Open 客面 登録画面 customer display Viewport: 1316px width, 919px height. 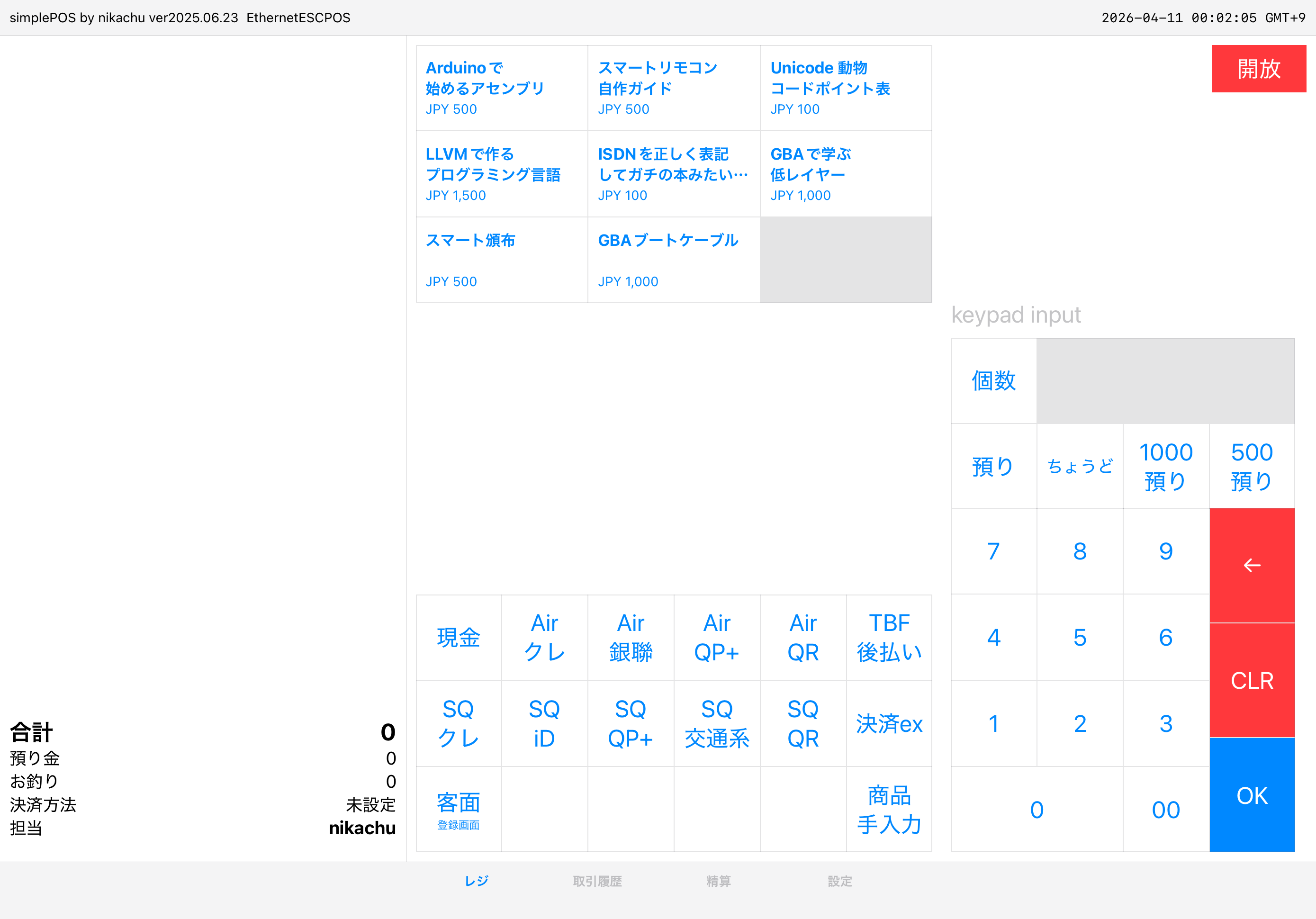(459, 810)
